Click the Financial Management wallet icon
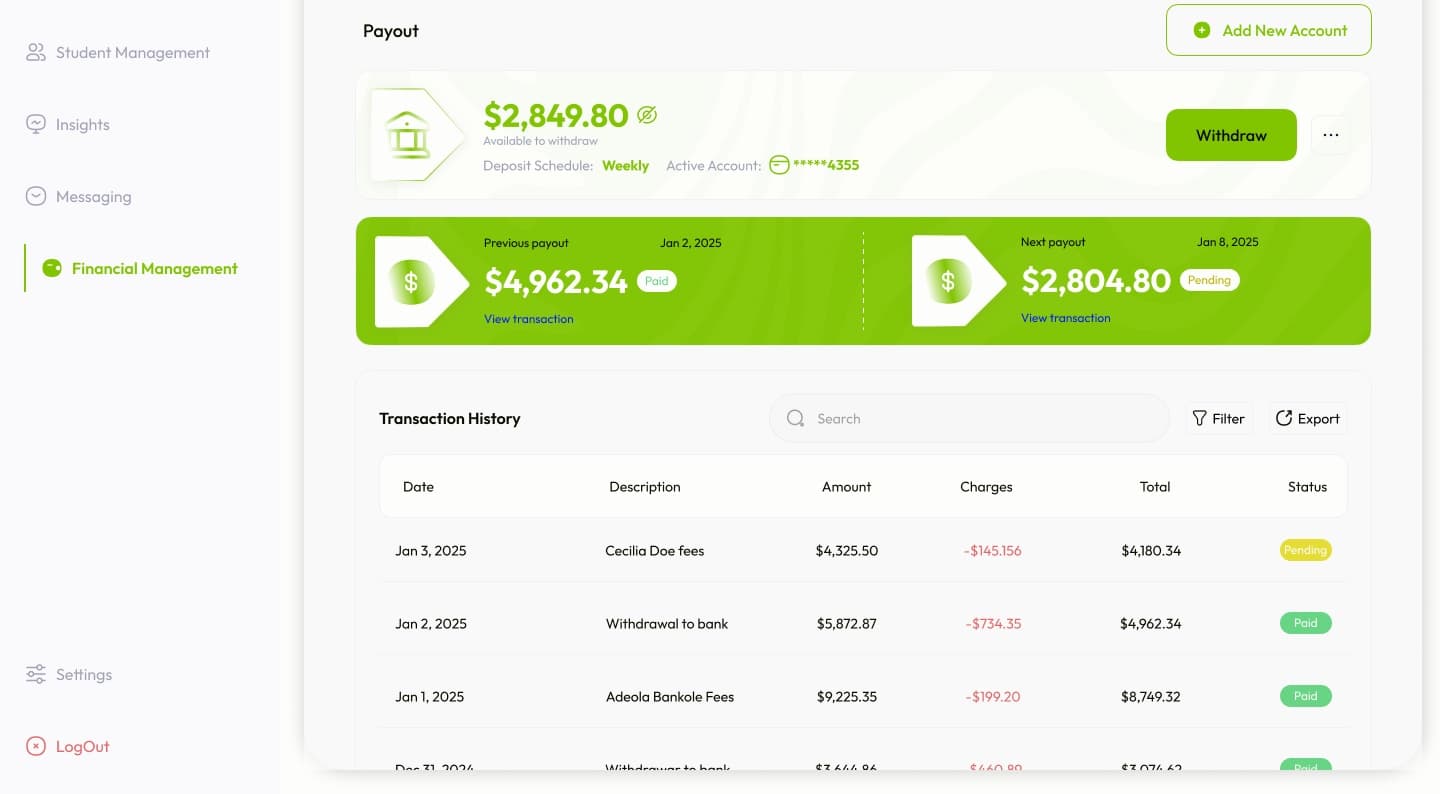The image size is (1440, 794). click(52, 268)
